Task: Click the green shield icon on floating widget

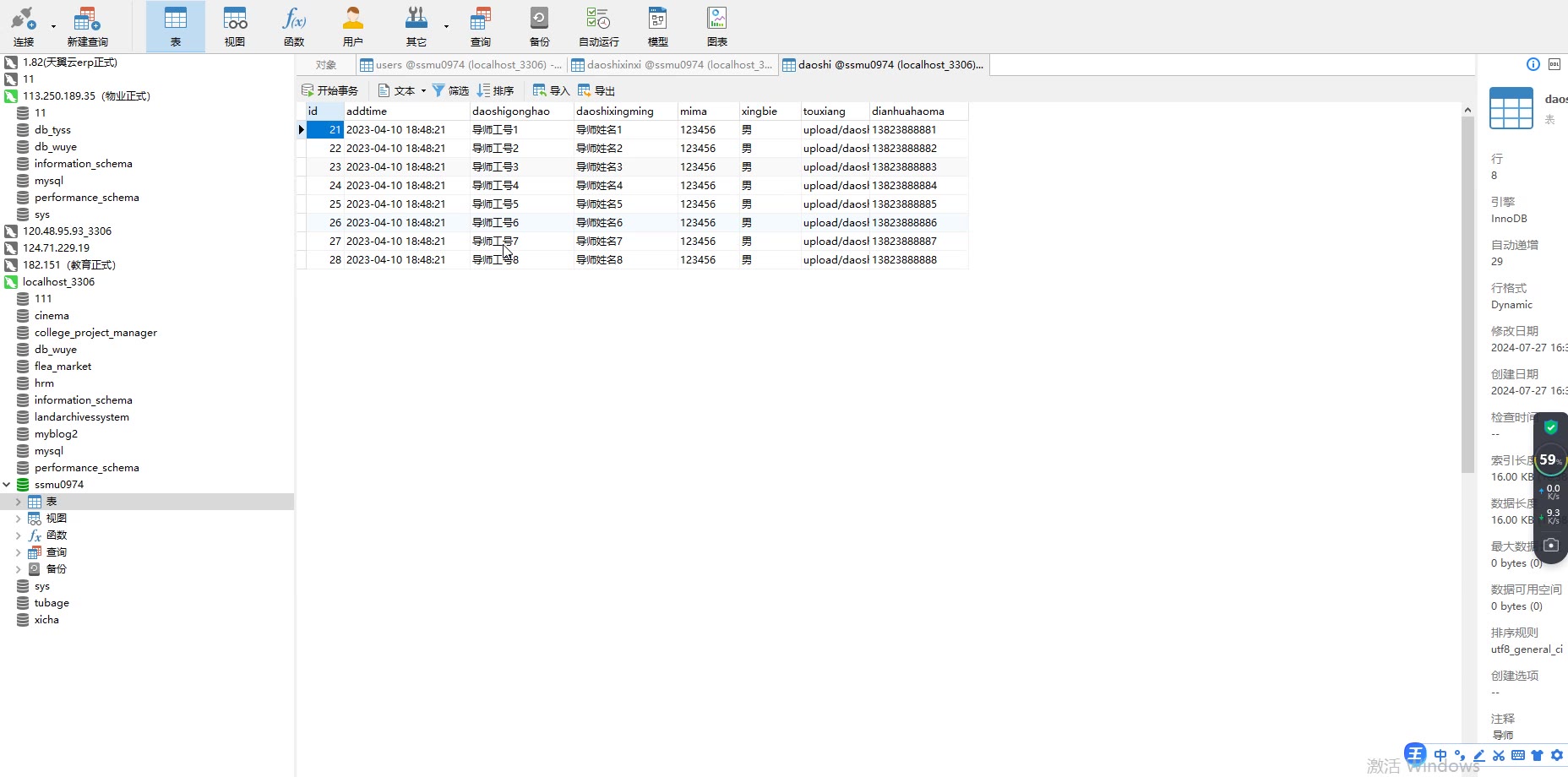Action: point(1551,427)
